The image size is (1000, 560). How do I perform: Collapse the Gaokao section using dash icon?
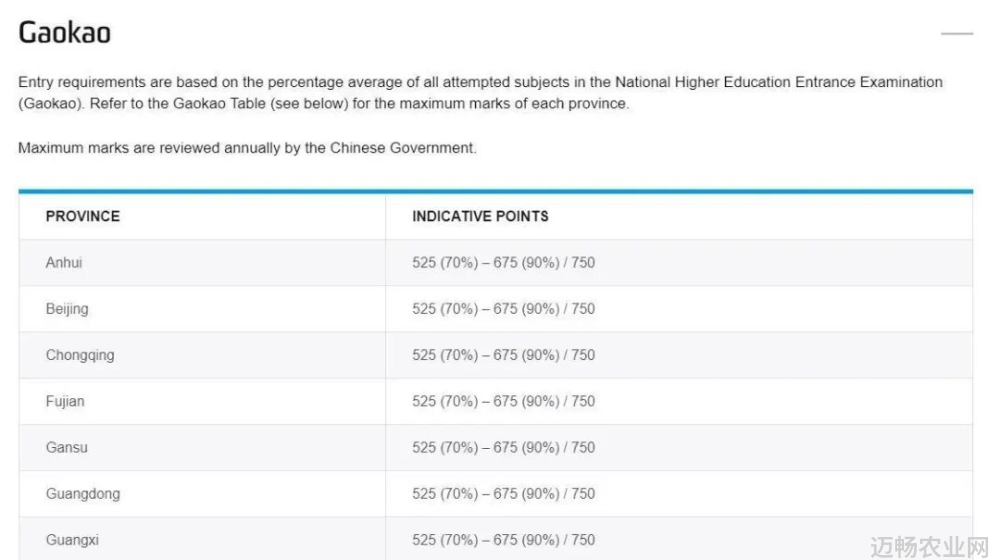(x=957, y=33)
